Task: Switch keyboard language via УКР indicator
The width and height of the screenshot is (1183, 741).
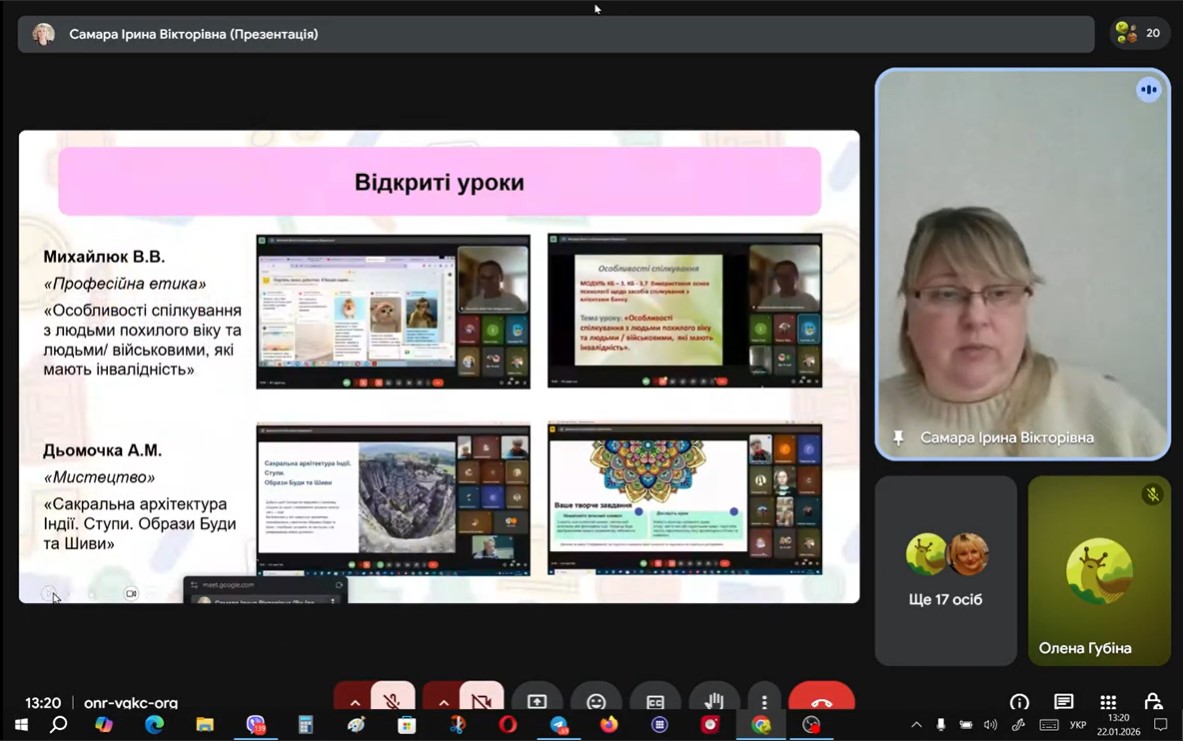Action: pos(1078,725)
